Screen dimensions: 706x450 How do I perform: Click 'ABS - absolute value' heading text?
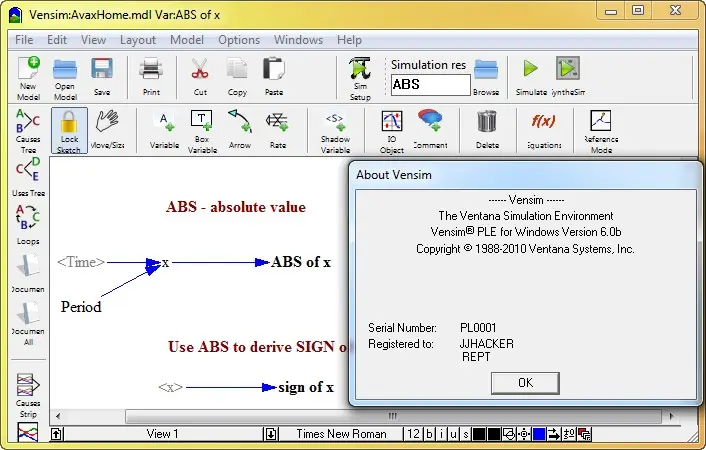click(236, 207)
